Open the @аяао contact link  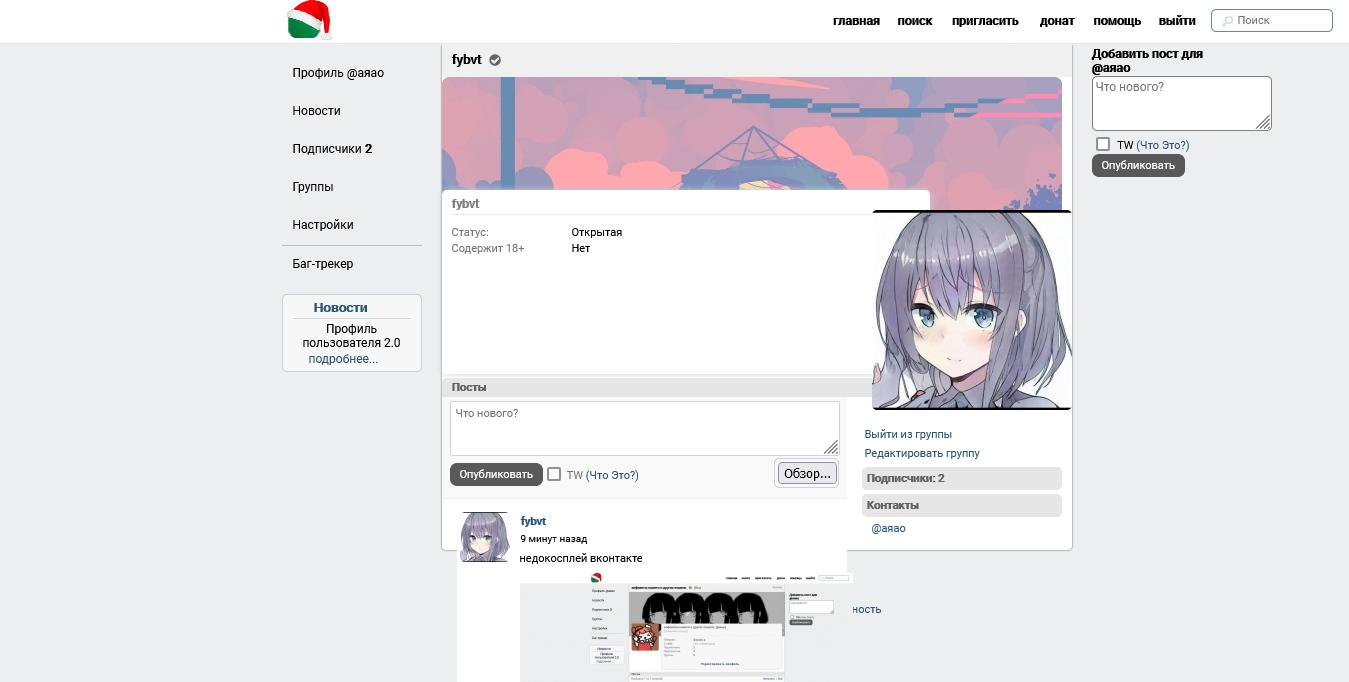click(x=888, y=528)
